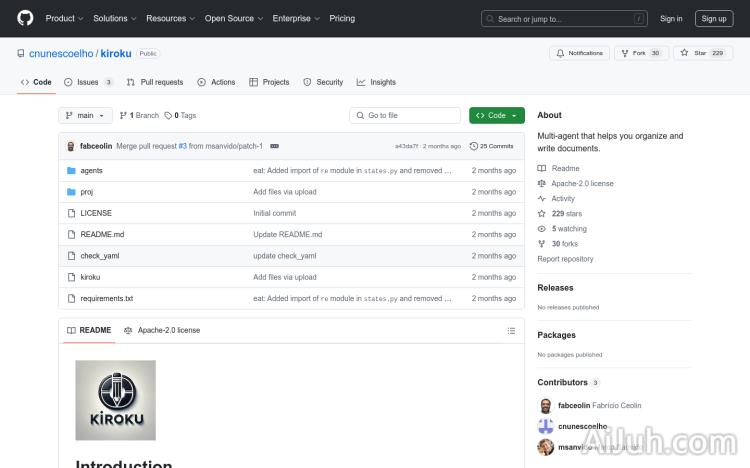Open the Pull requests tab

coord(155,82)
